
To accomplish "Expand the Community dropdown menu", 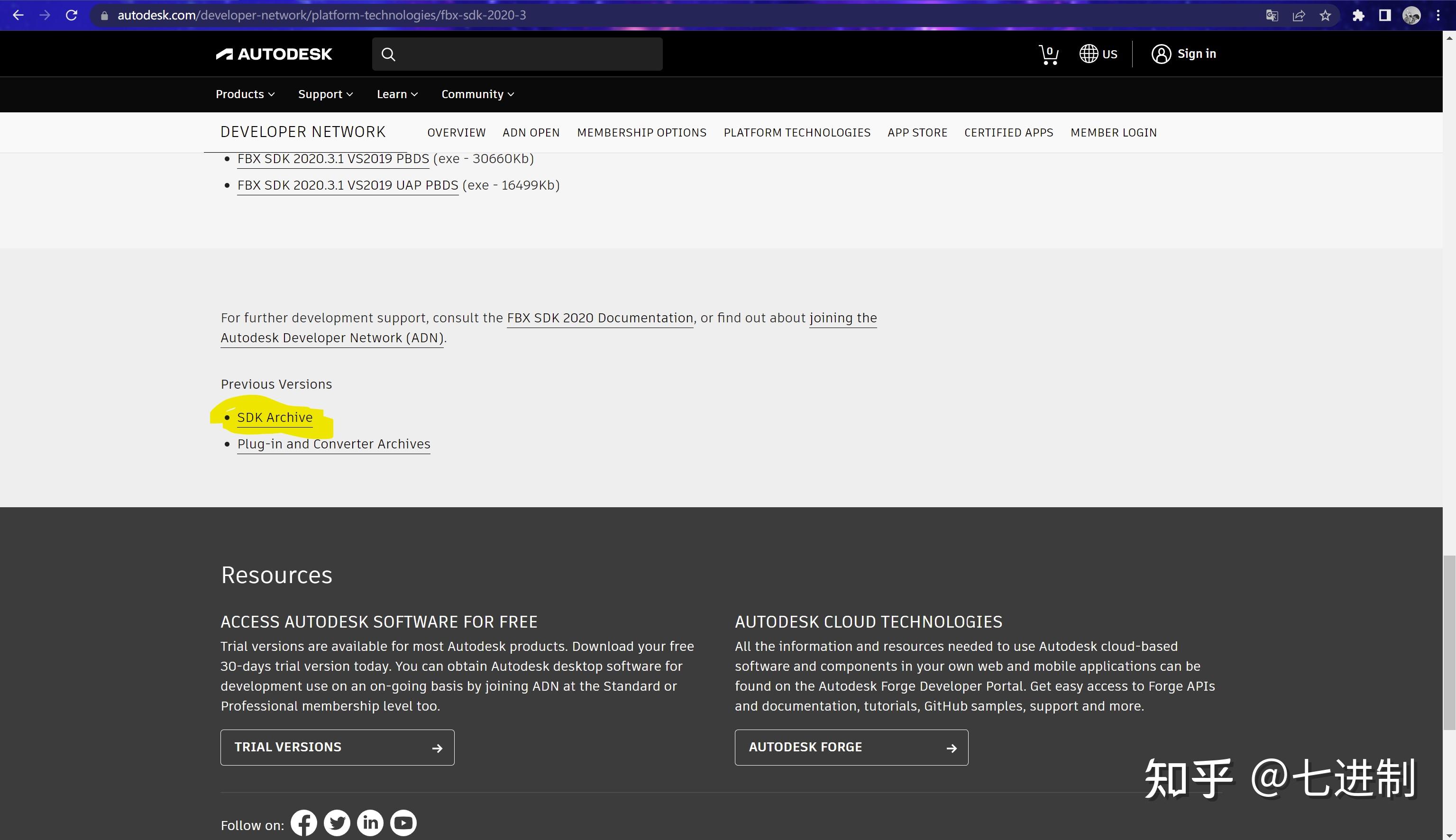I will tap(477, 94).
